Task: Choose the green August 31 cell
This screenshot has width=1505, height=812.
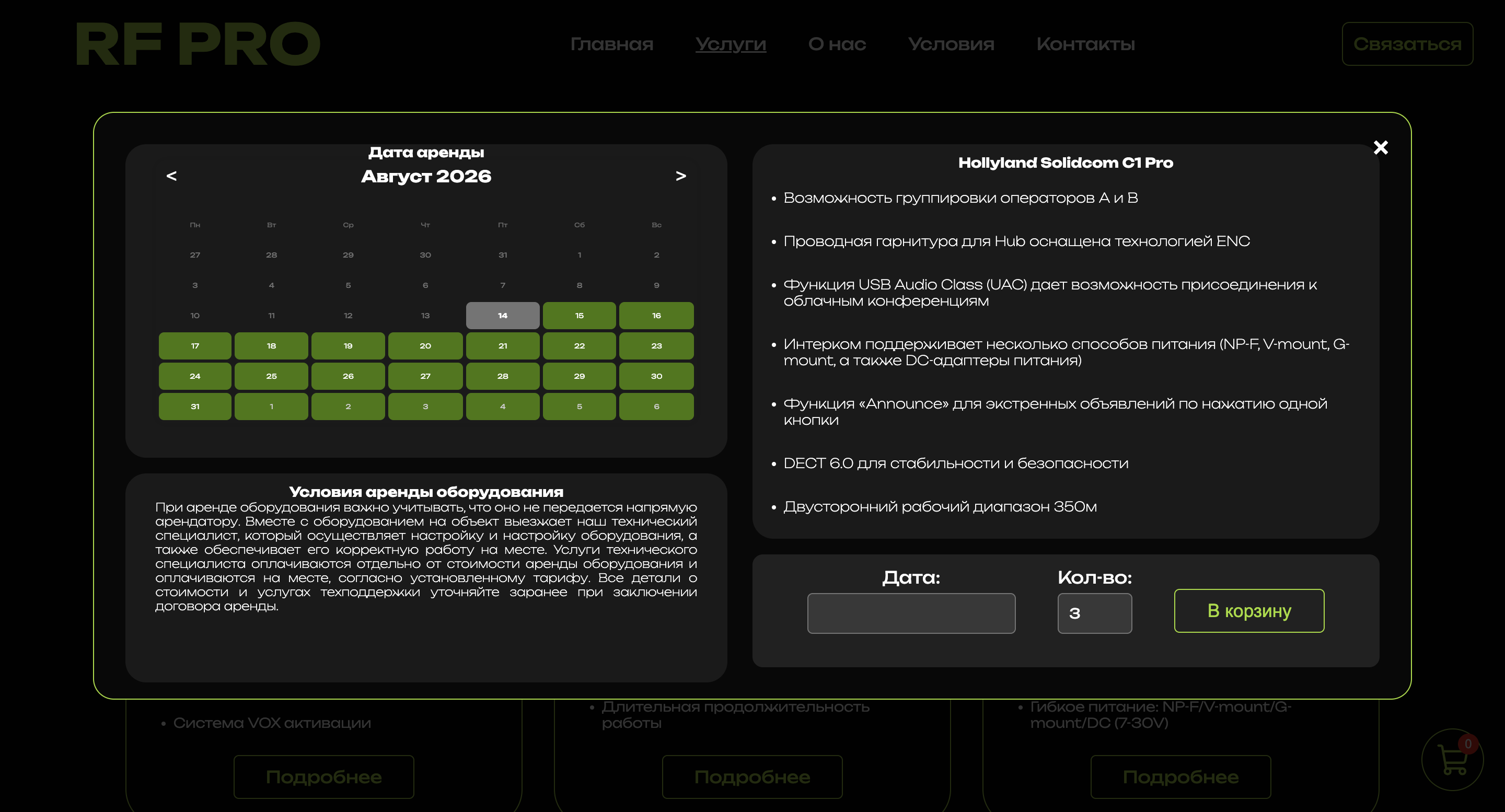Action: point(195,407)
